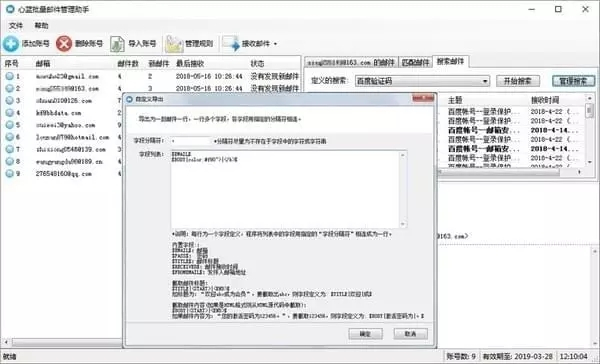The image size is (600, 364).
Task: Select the 126.com account address
Action: 64,101
